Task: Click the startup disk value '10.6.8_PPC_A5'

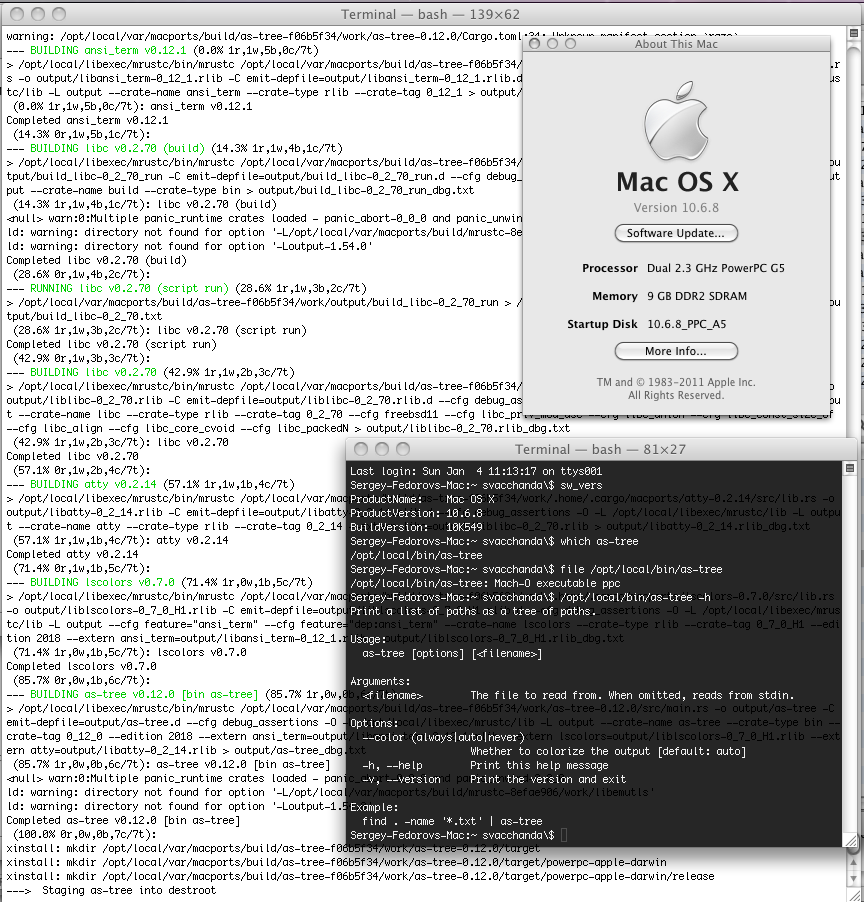Action: click(x=686, y=324)
